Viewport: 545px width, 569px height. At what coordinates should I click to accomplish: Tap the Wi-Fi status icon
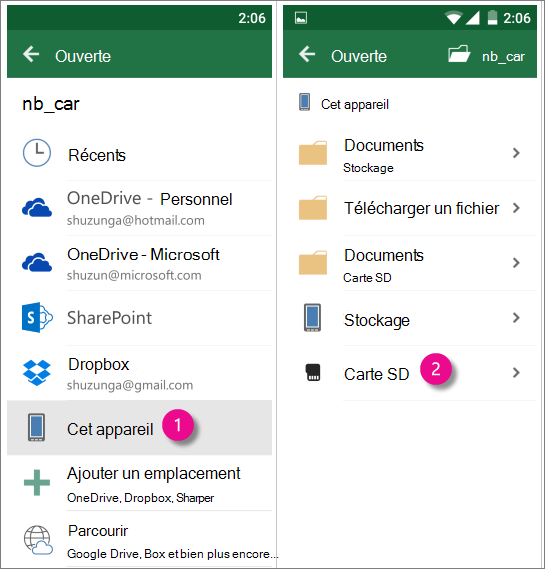(x=454, y=17)
